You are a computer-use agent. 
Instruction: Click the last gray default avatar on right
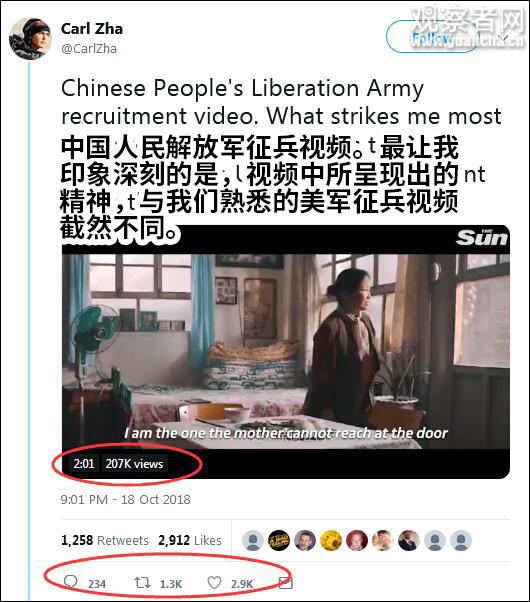[460, 541]
